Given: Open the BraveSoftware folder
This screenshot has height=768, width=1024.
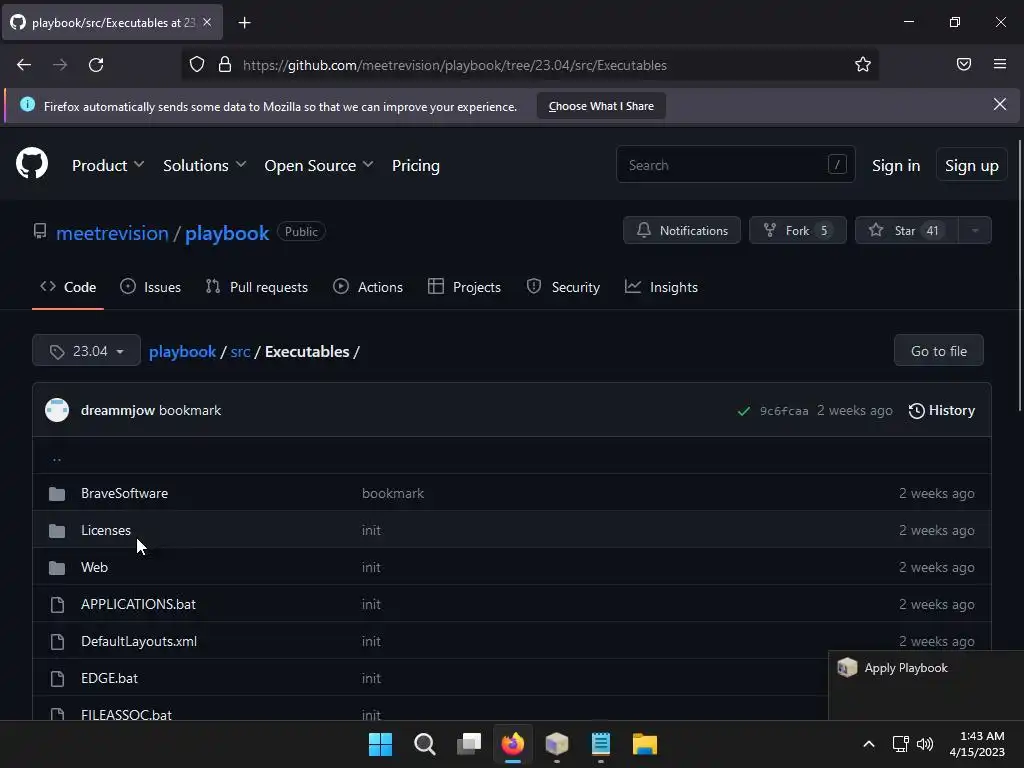Looking at the screenshot, I should click(124, 493).
